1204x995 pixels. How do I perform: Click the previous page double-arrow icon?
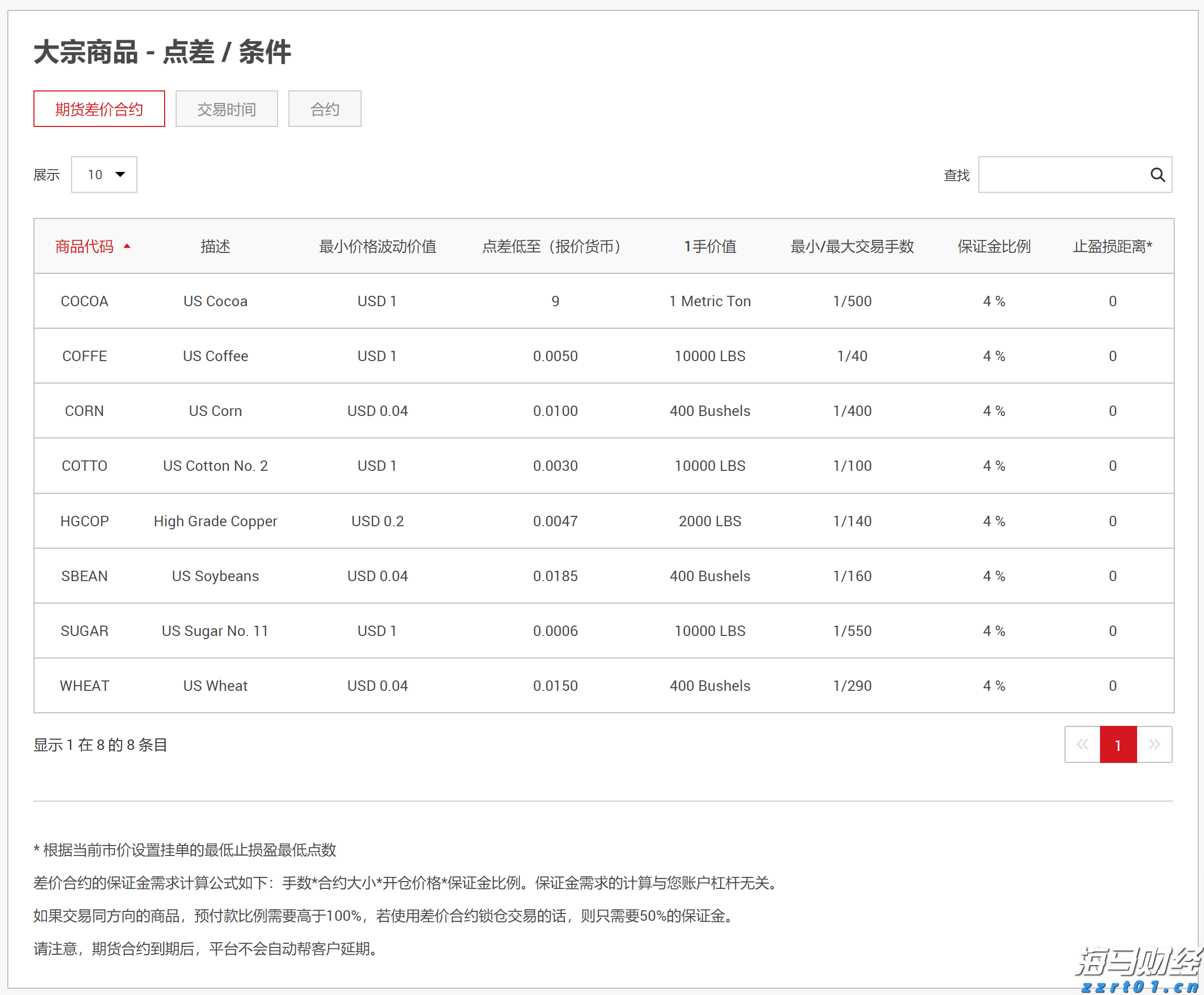point(1082,744)
